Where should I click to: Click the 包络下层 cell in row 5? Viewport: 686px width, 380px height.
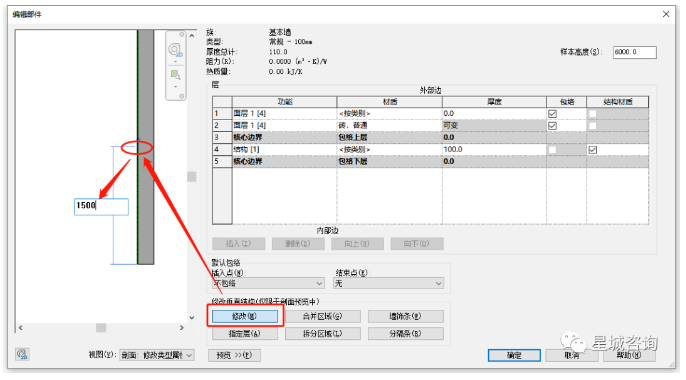tap(389, 161)
